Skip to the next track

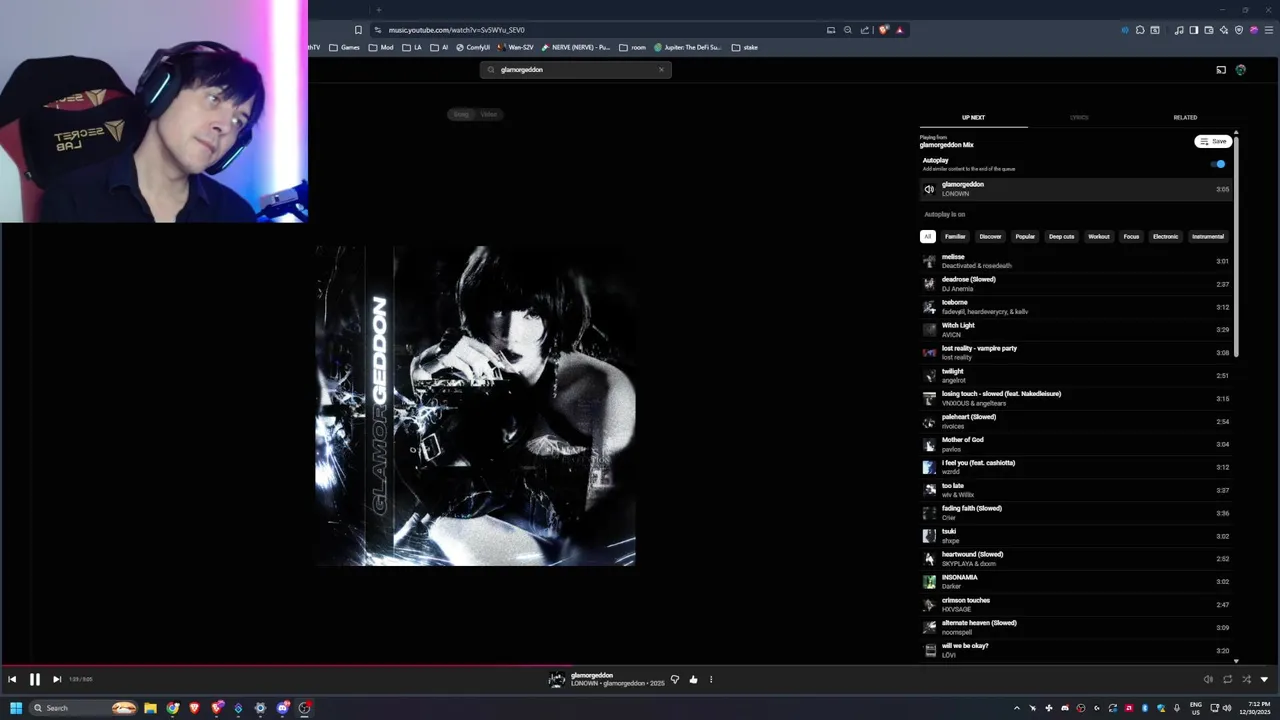click(57, 679)
